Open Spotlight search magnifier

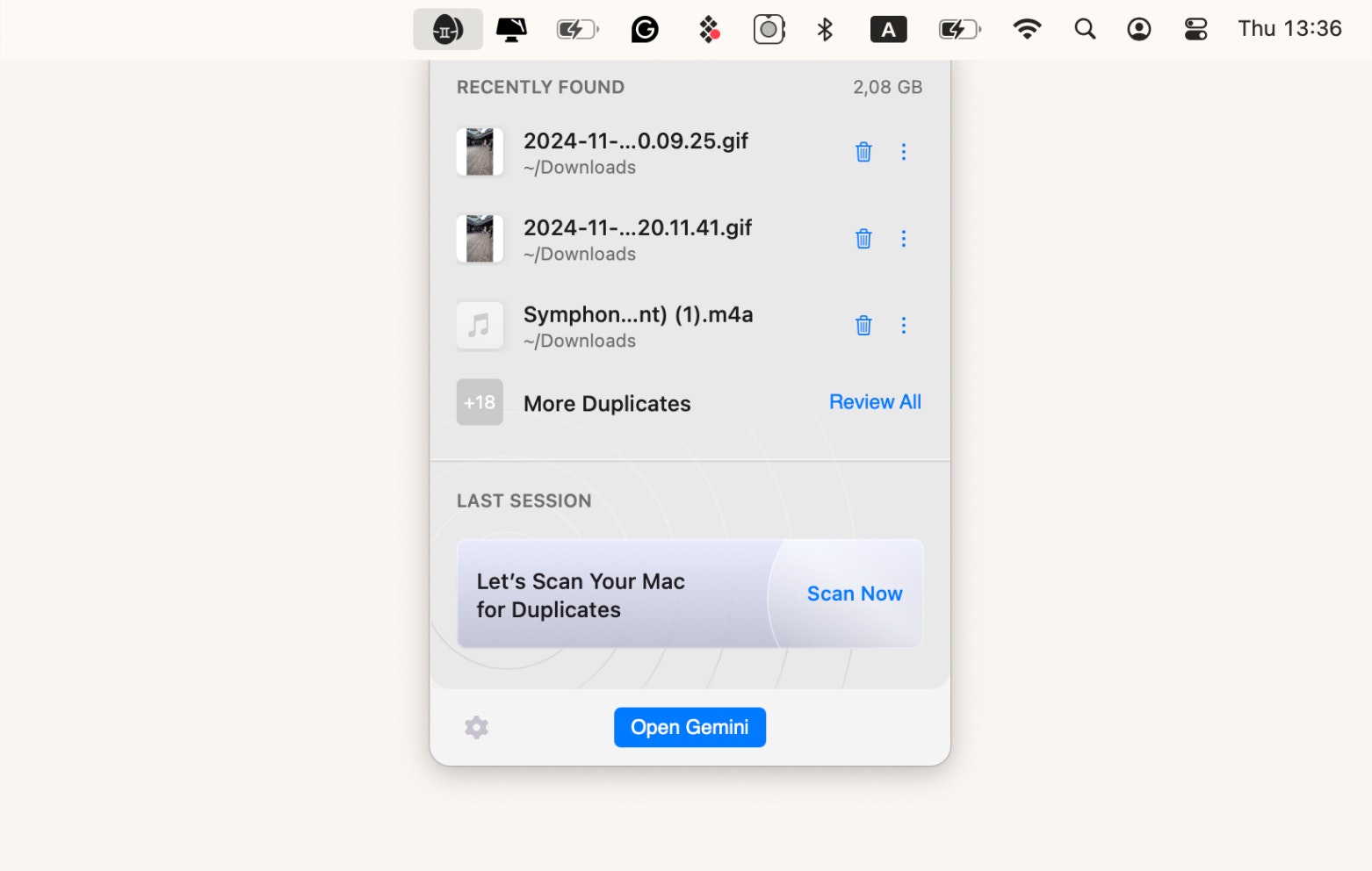[1085, 30]
